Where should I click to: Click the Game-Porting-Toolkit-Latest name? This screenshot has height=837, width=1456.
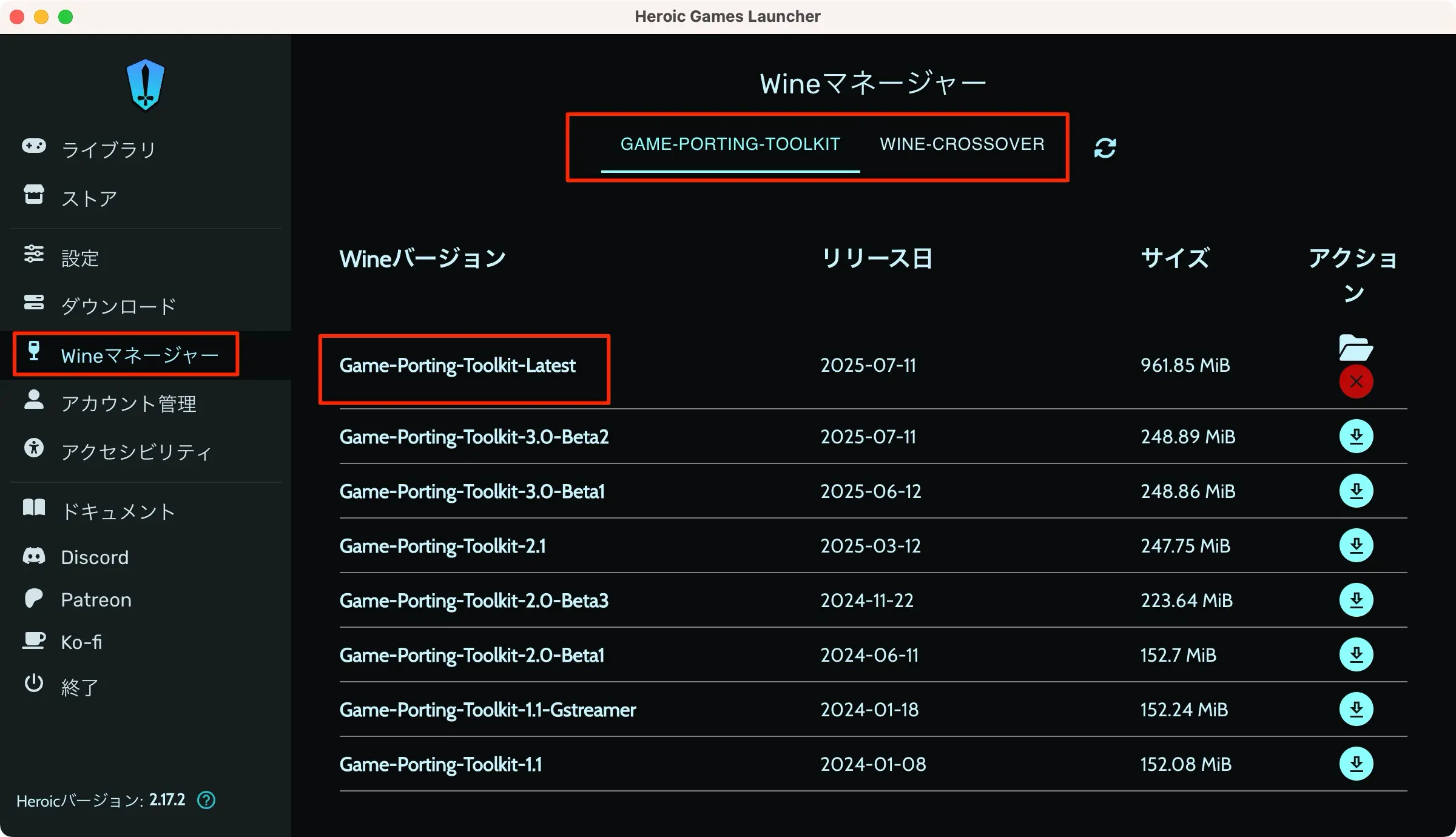[x=457, y=366]
